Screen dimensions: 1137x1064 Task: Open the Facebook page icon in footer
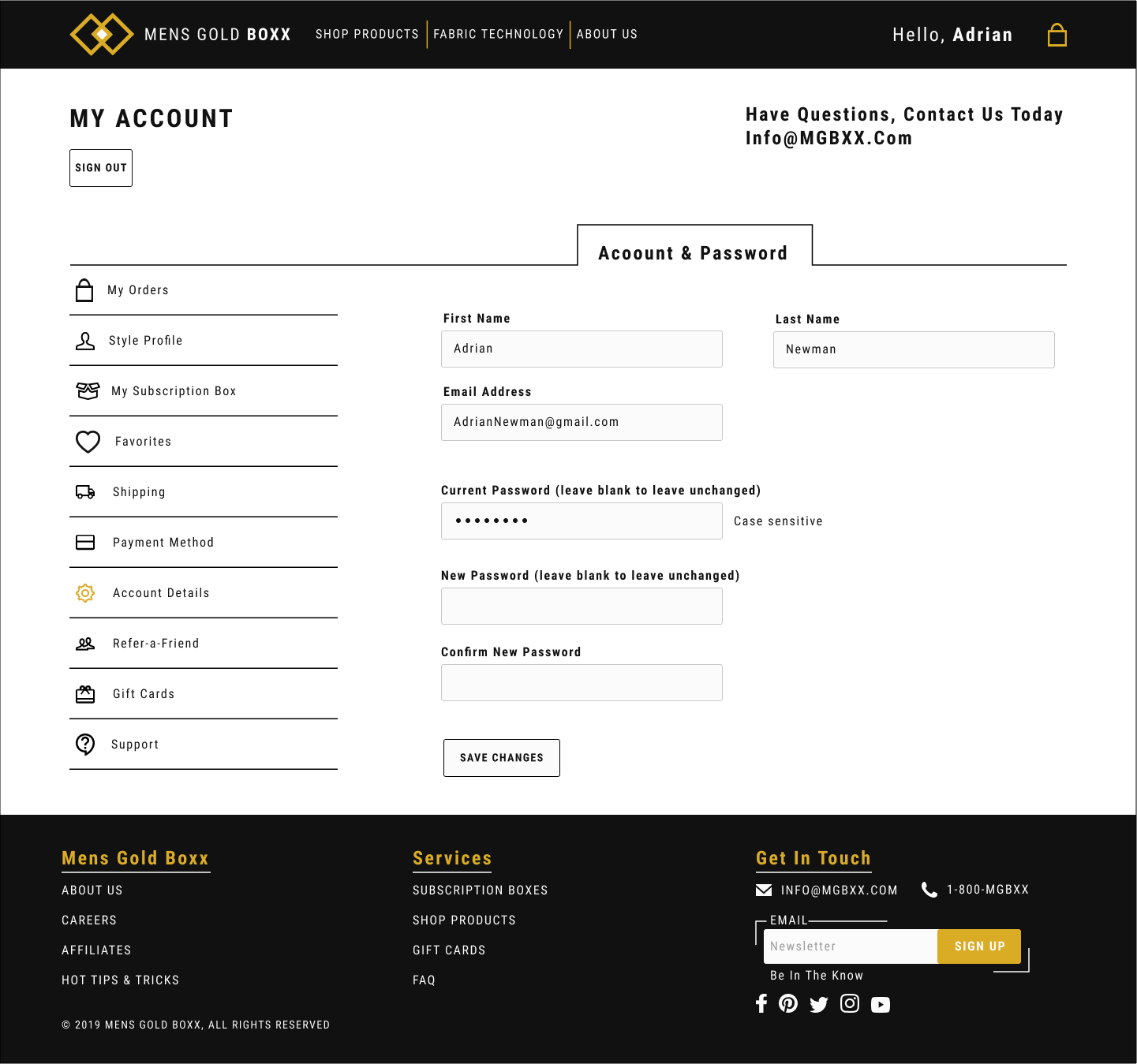[x=761, y=1003]
